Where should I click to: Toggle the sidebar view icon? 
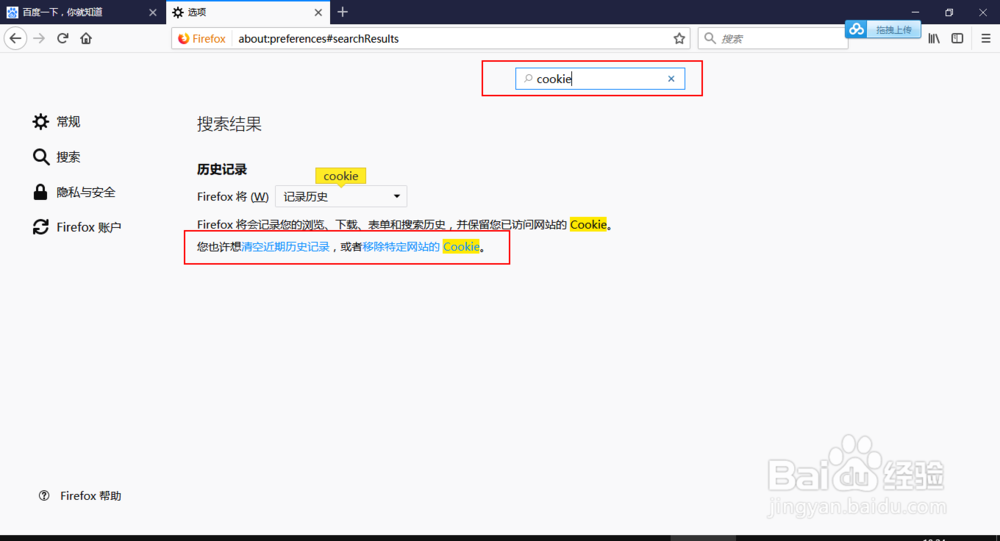(957, 38)
